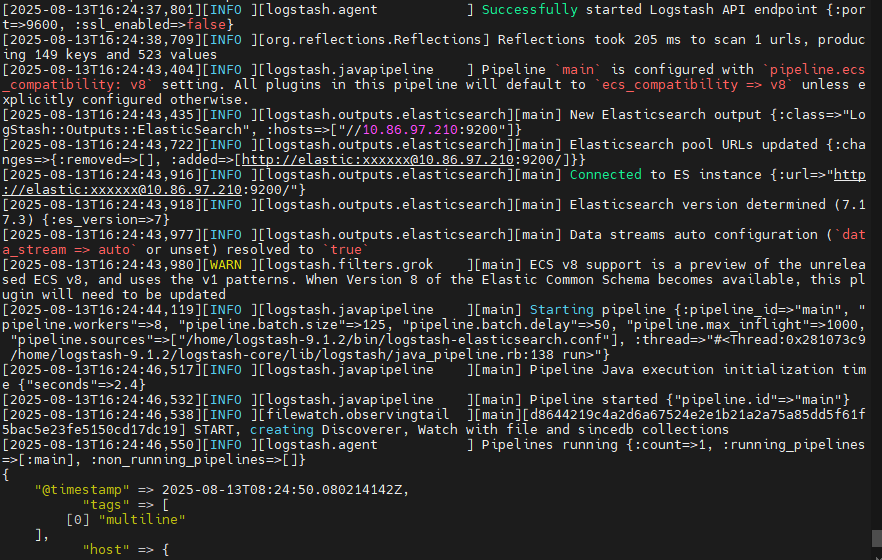Click the timestamp 2025-08-13T16:24:43,980

click(101, 265)
